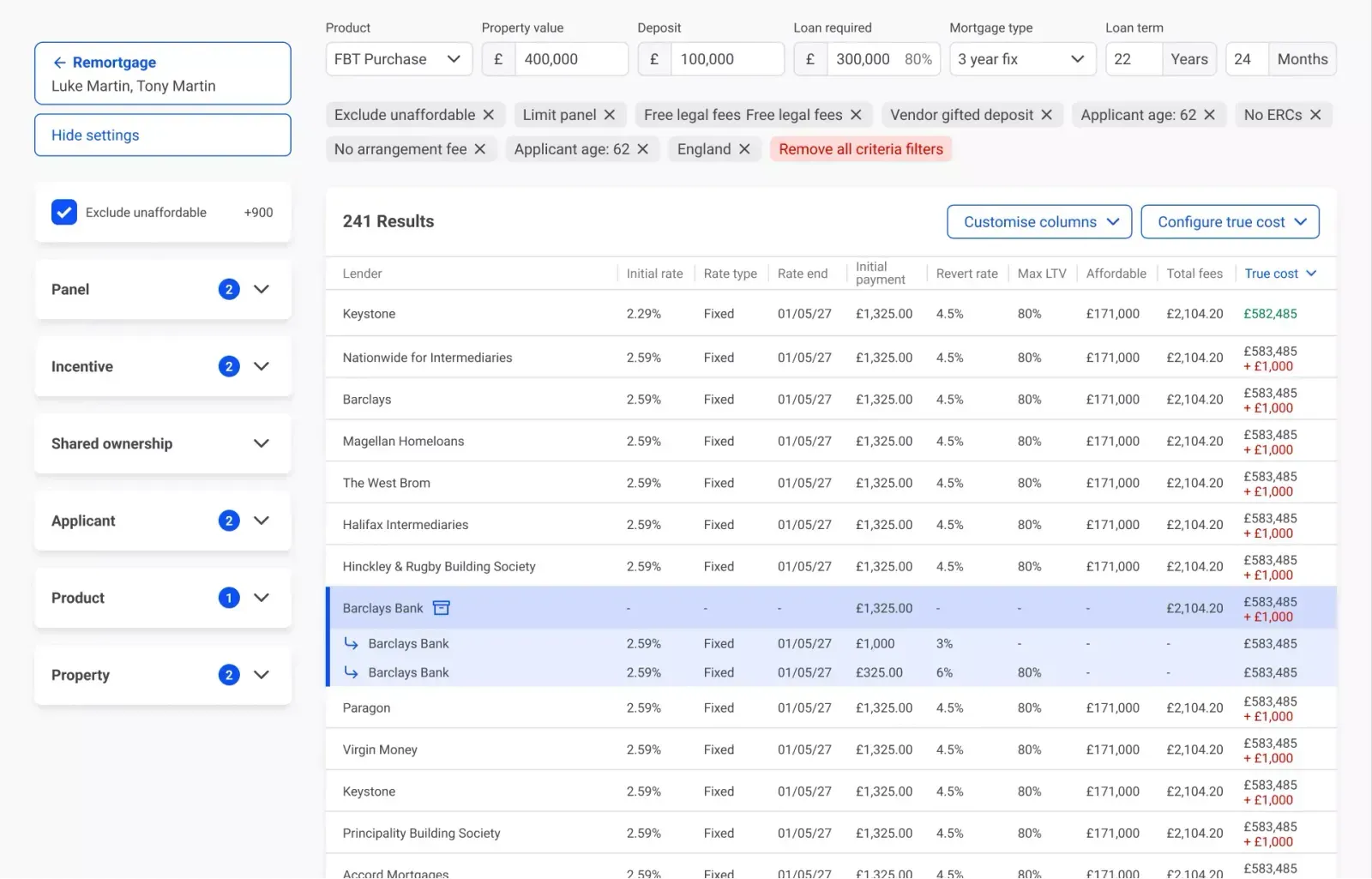Click the £582,485 true cost for Keystone
The image size is (1372, 879).
tap(1270, 314)
